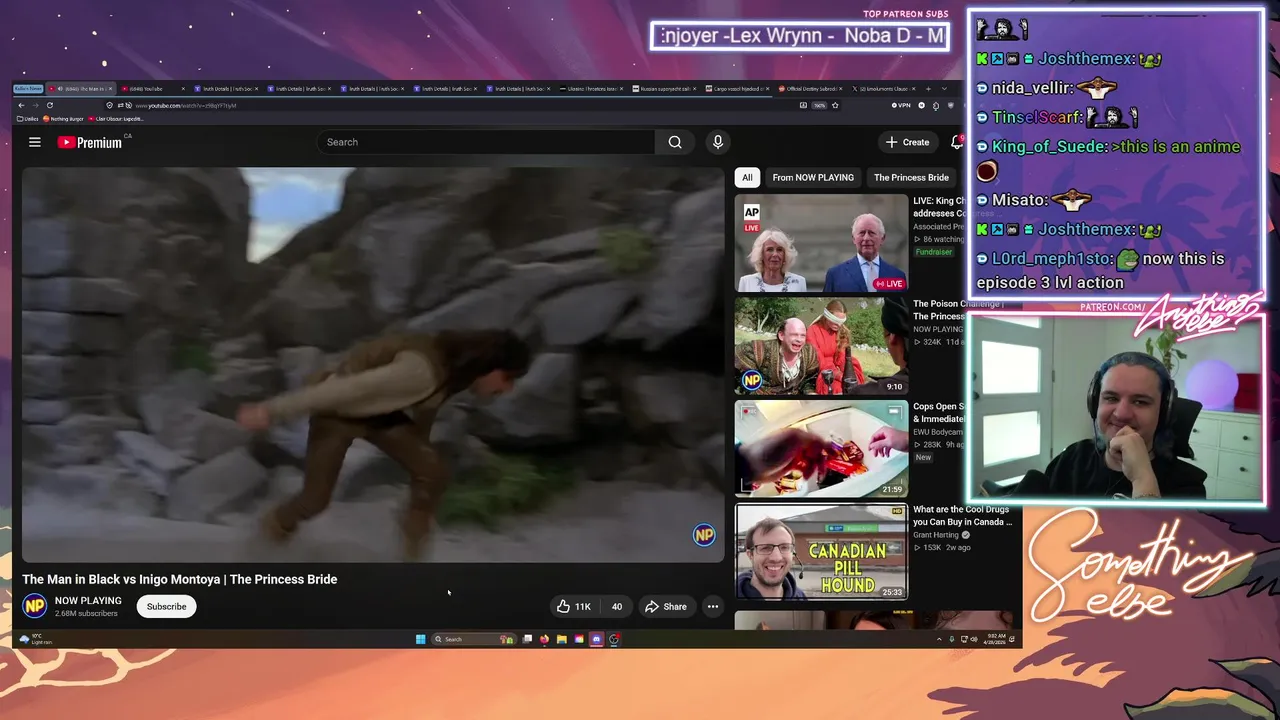The width and height of the screenshot is (1280, 720).
Task: Expand the browser tab list dropdown
Action: pos(942,89)
